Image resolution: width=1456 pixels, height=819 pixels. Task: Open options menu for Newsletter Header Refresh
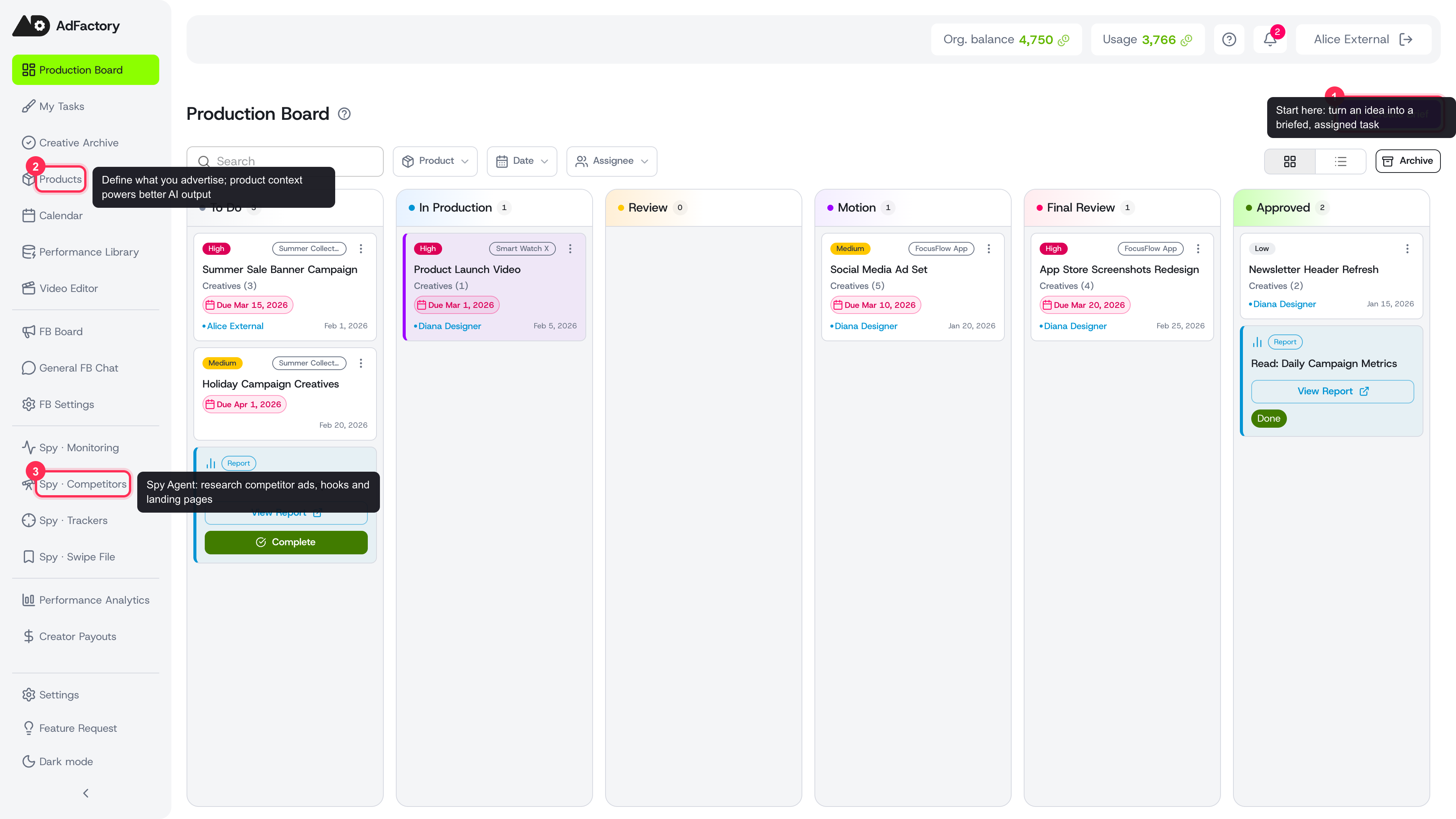pos(1407,249)
